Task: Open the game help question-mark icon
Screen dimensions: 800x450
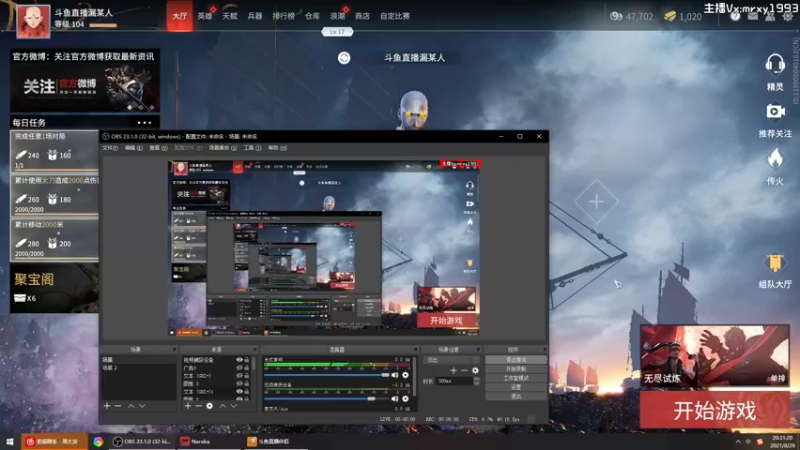Action: pyautogui.click(x=735, y=16)
